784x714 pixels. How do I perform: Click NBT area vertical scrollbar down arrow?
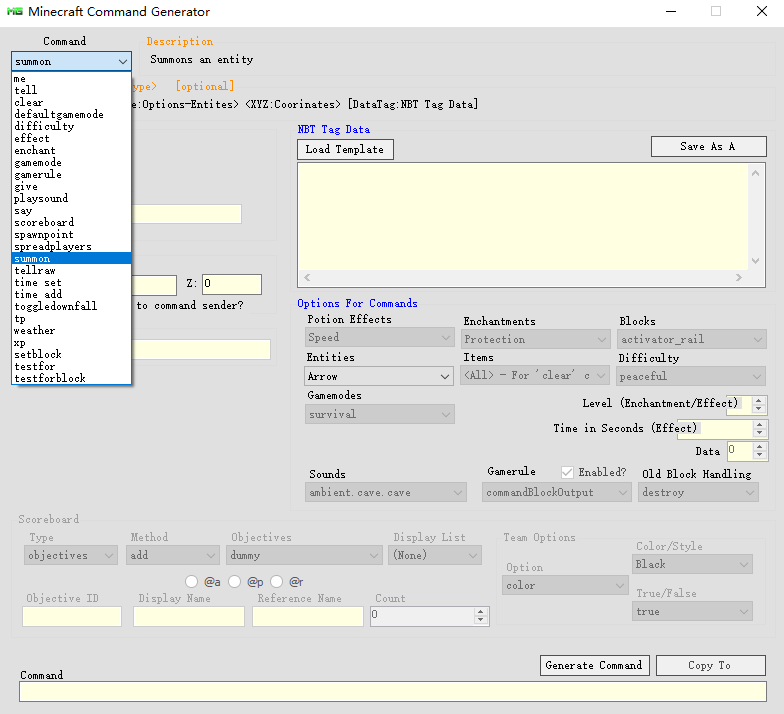[756, 260]
